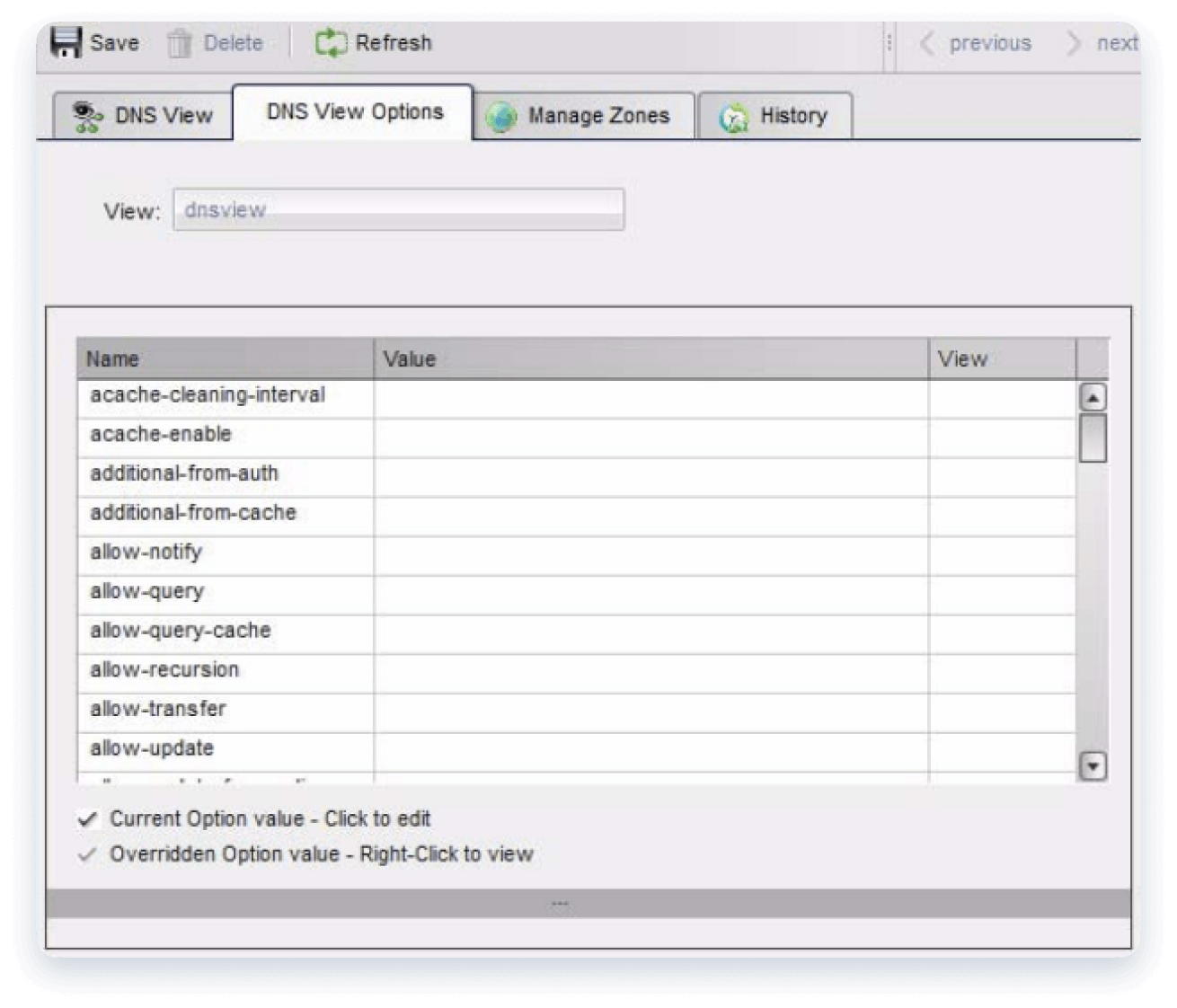Click the Current Option value checkmark

pyautogui.click(x=87, y=818)
